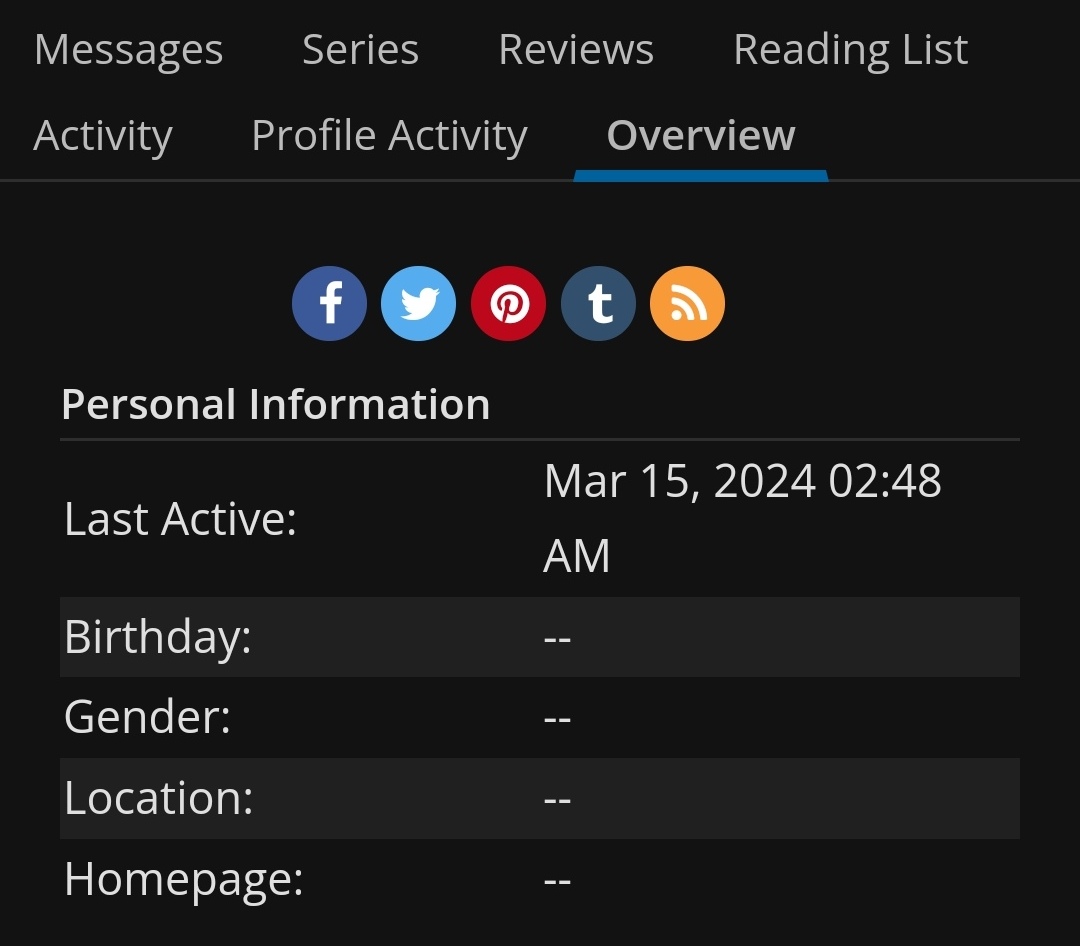Open the orange RSS feed icon

687,303
